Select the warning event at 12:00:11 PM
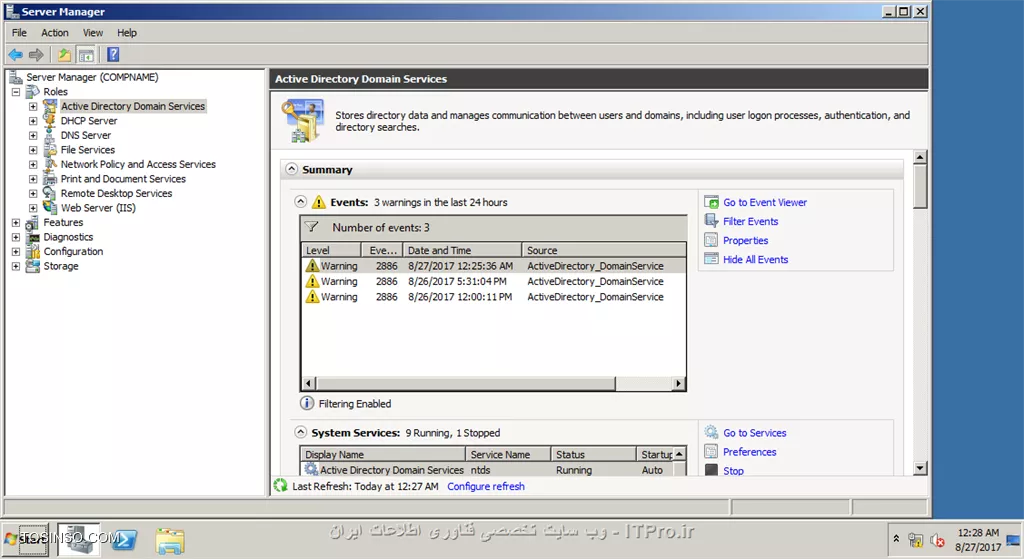The image size is (1024, 559). 494,296
